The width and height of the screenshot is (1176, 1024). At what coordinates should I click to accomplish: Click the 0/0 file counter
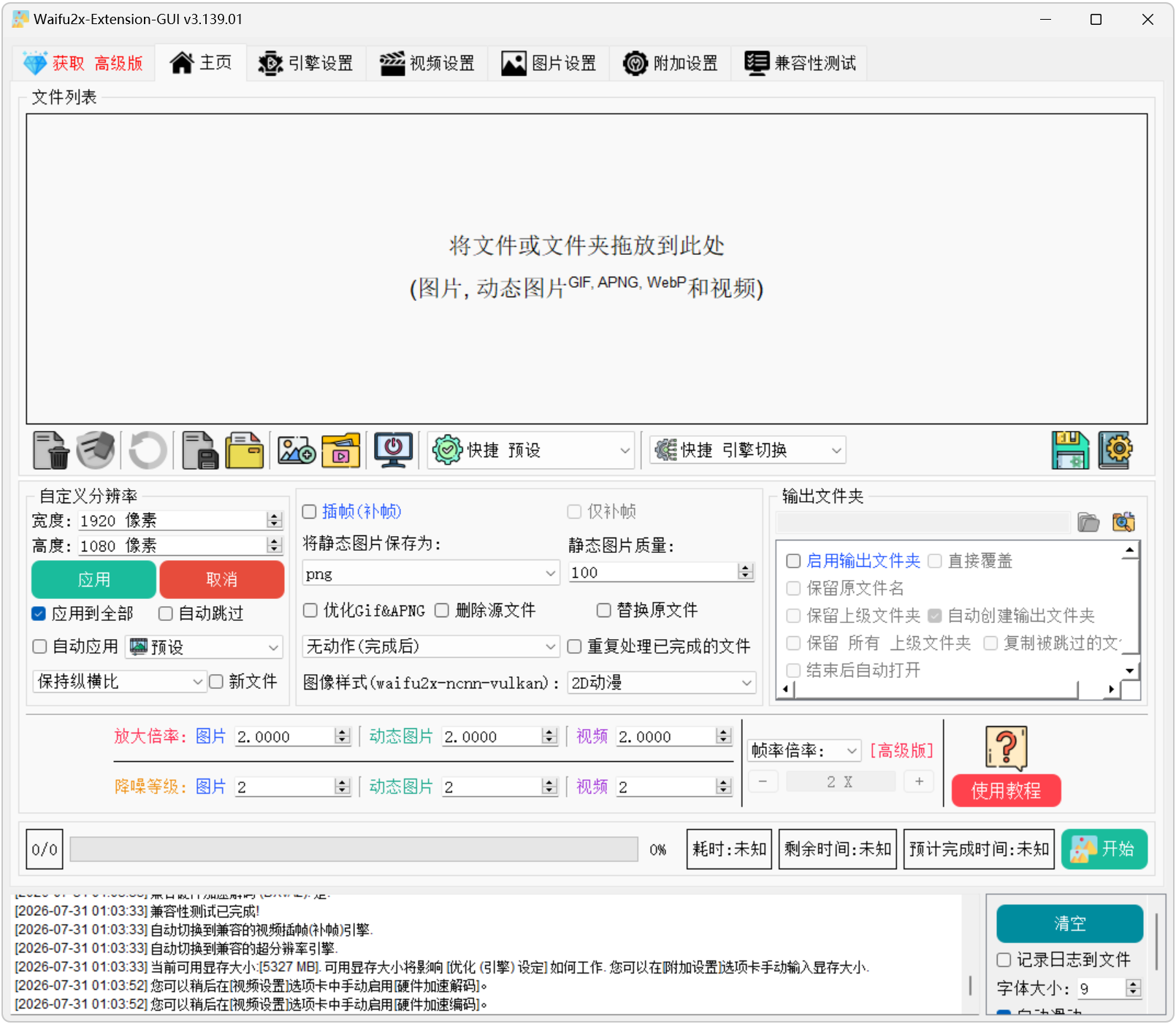point(45,849)
